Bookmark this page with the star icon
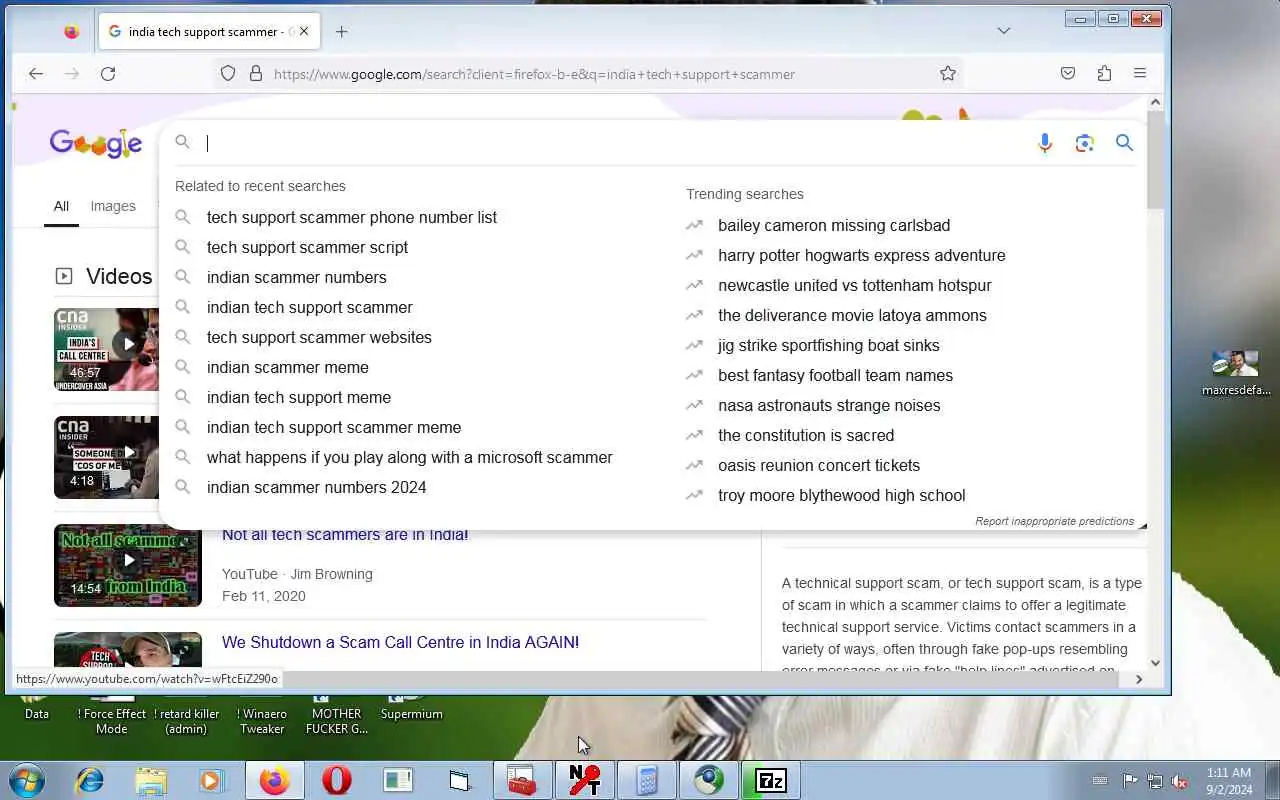 pos(948,73)
